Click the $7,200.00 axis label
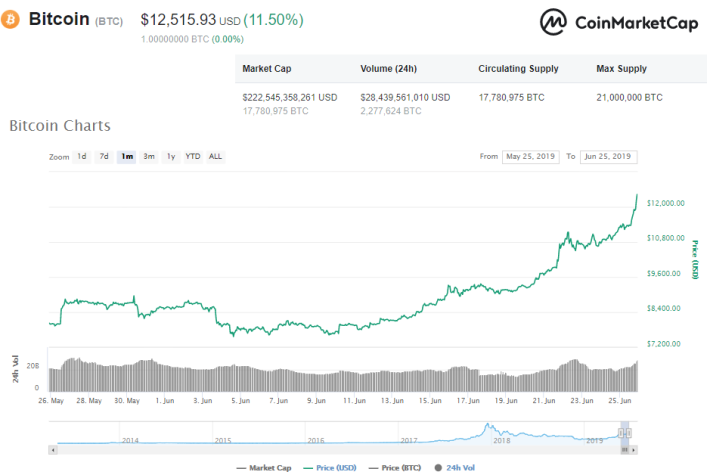710x475 pixels. [x=663, y=344]
